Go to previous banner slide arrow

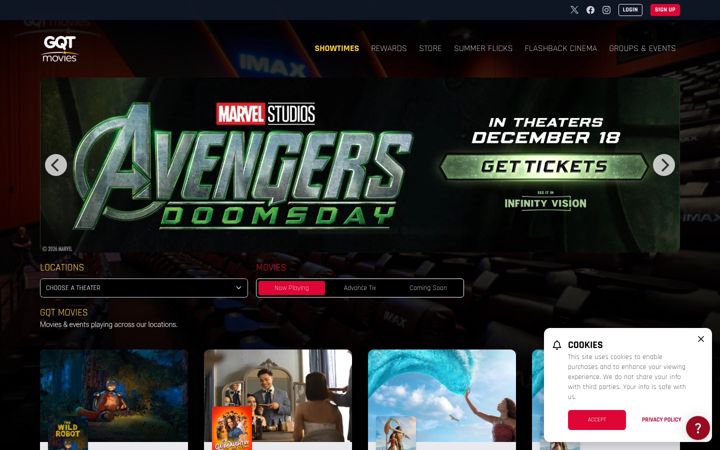(x=56, y=165)
